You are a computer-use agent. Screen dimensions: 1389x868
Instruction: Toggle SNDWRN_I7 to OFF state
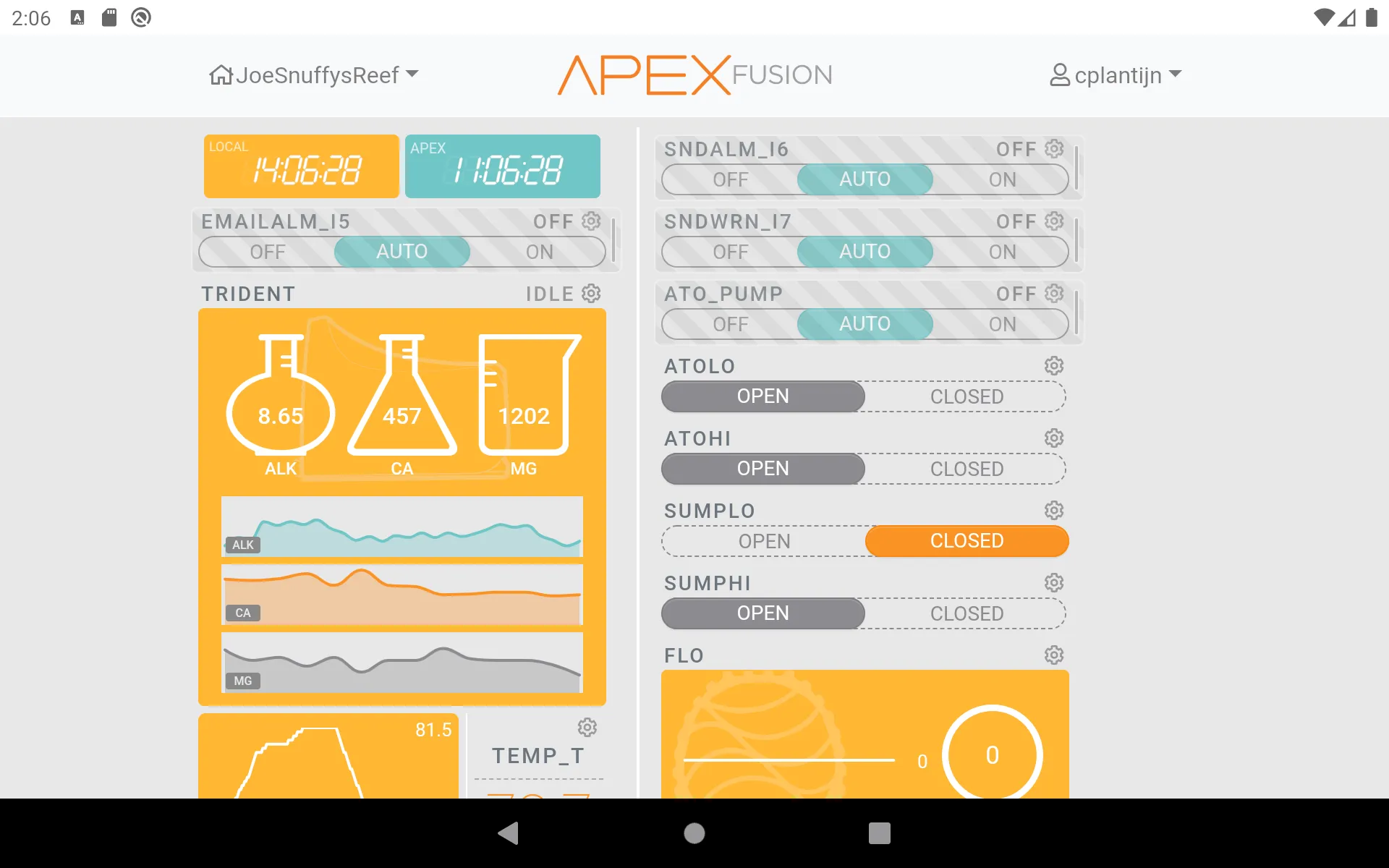(730, 251)
